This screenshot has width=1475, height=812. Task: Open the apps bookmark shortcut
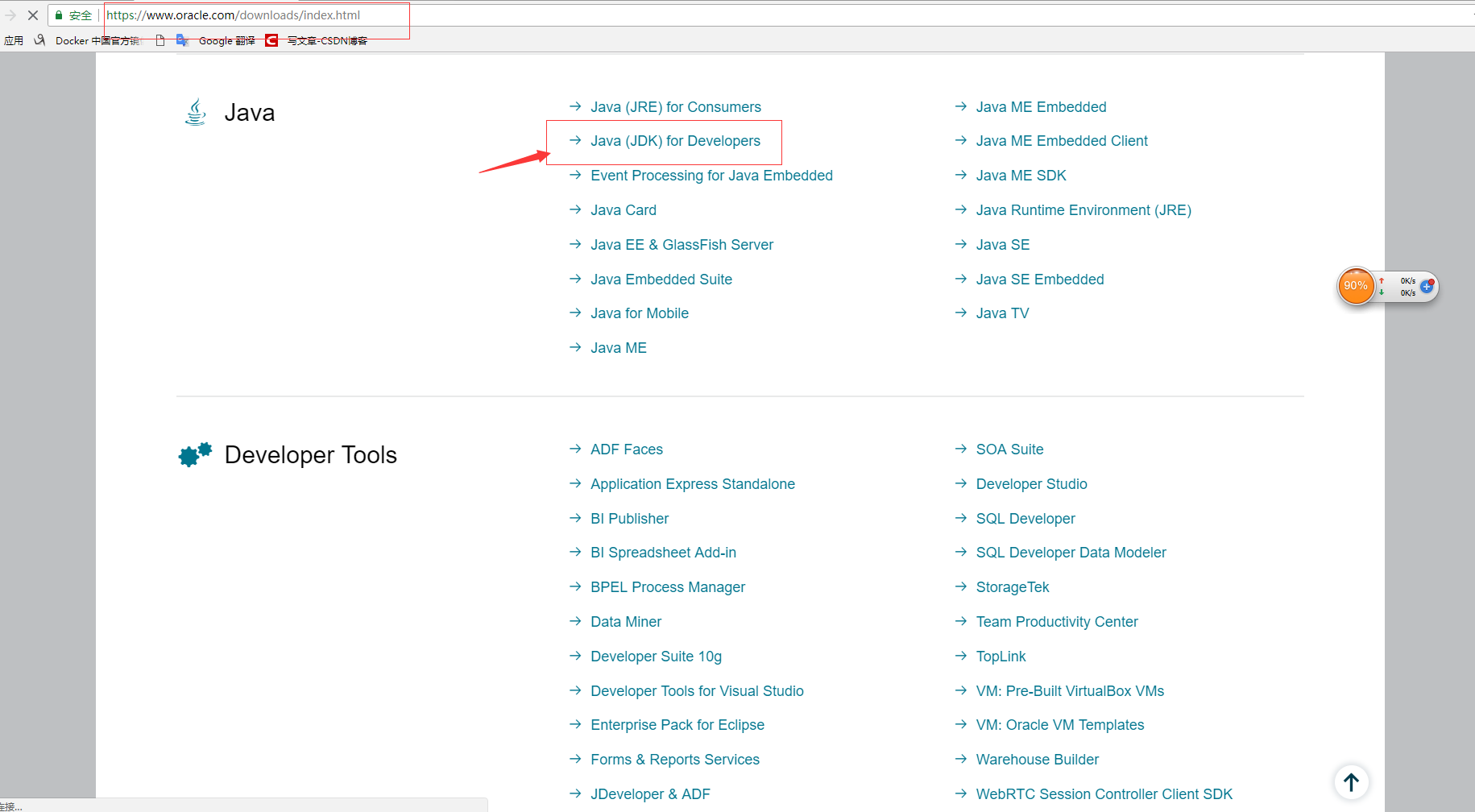pyautogui.click(x=14, y=40)
